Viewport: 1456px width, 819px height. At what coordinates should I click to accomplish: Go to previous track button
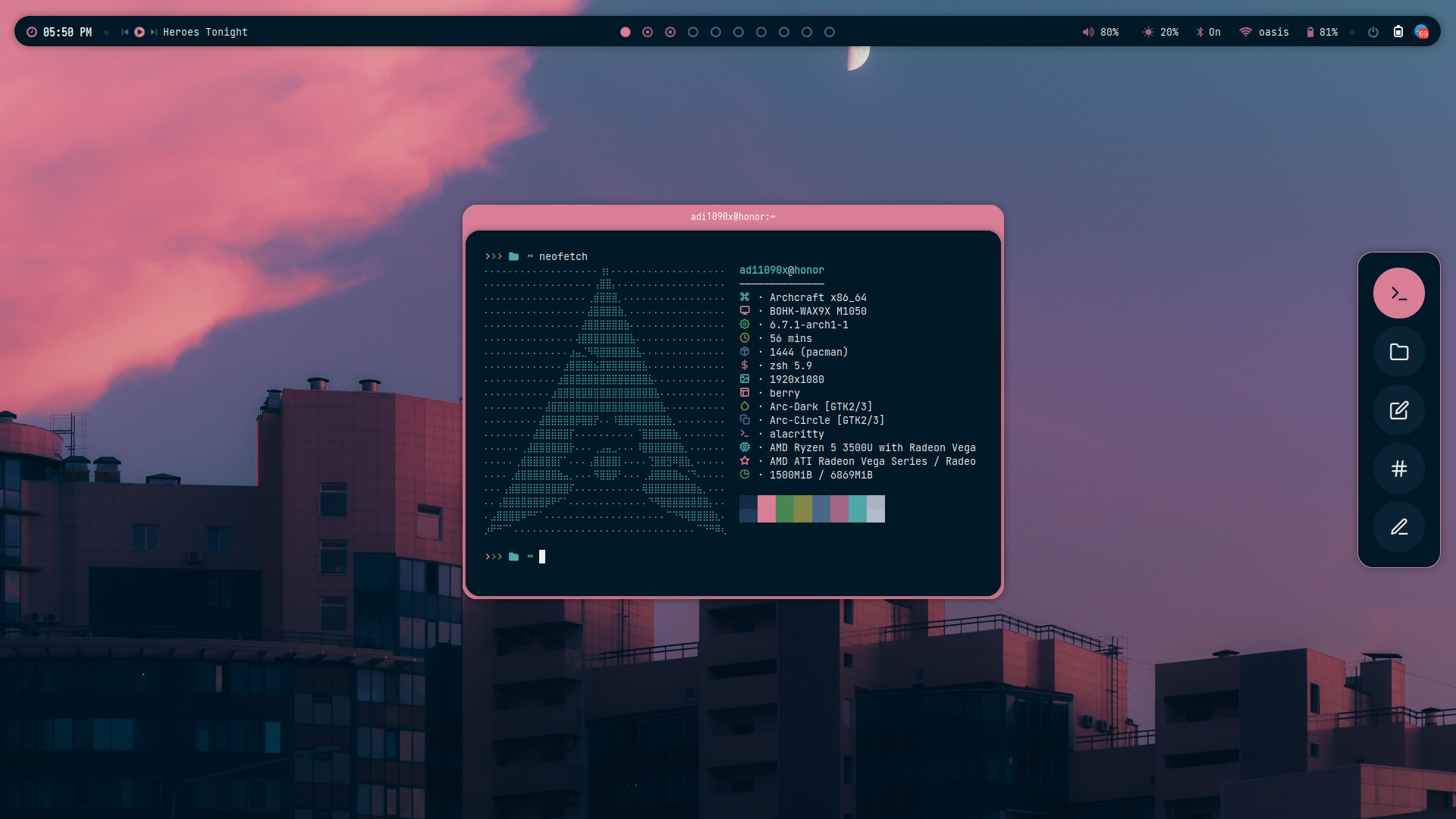tap(125, 32)
